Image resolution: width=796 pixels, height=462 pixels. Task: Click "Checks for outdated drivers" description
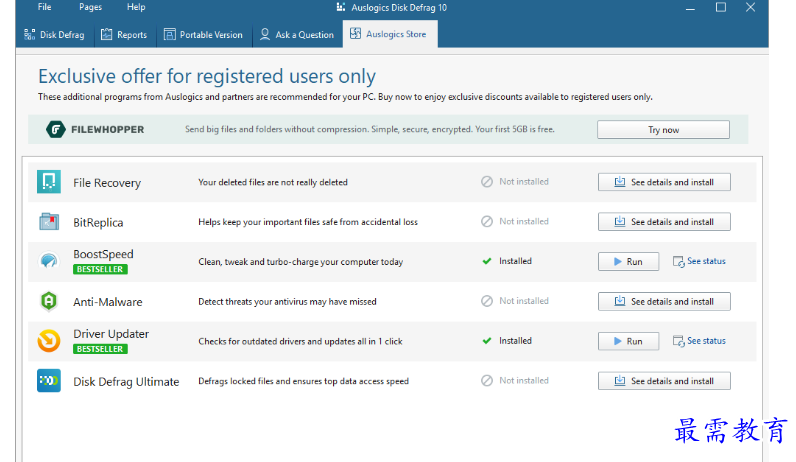click(x=300, y=341)
